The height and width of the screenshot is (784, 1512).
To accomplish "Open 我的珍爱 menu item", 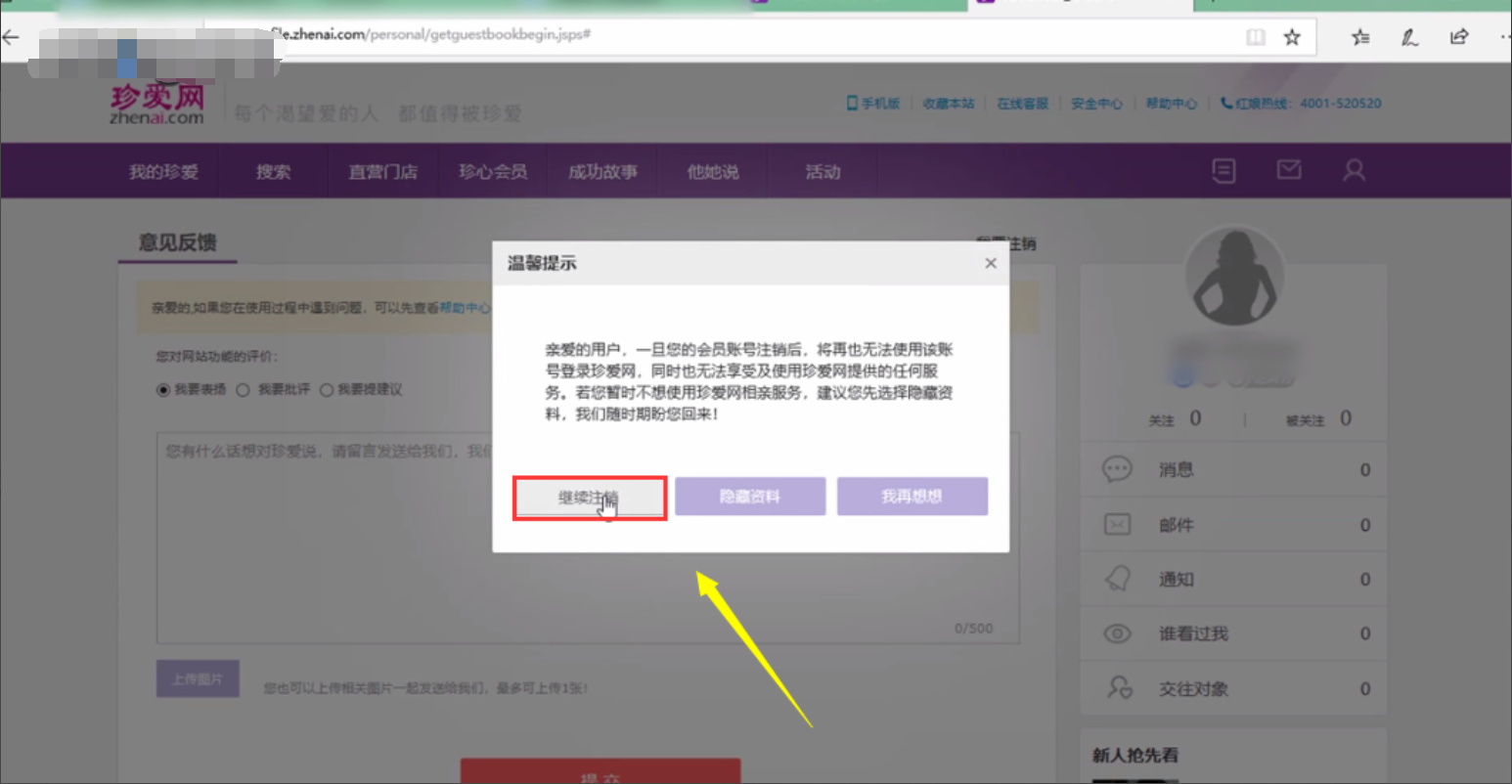I will [163, 171].
